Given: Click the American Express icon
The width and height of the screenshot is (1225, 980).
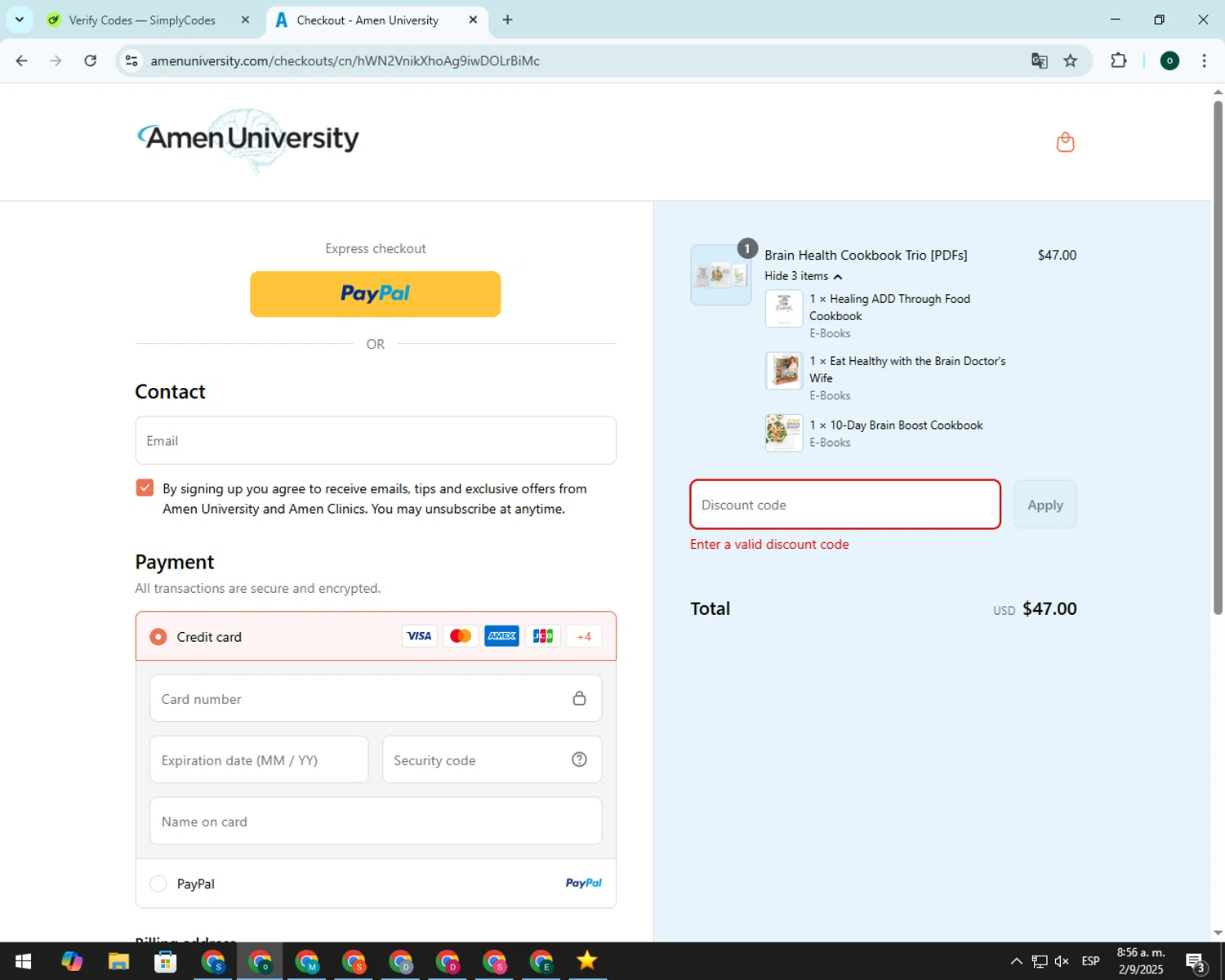Looking at the screenshot, I should [x=501, y=636].
